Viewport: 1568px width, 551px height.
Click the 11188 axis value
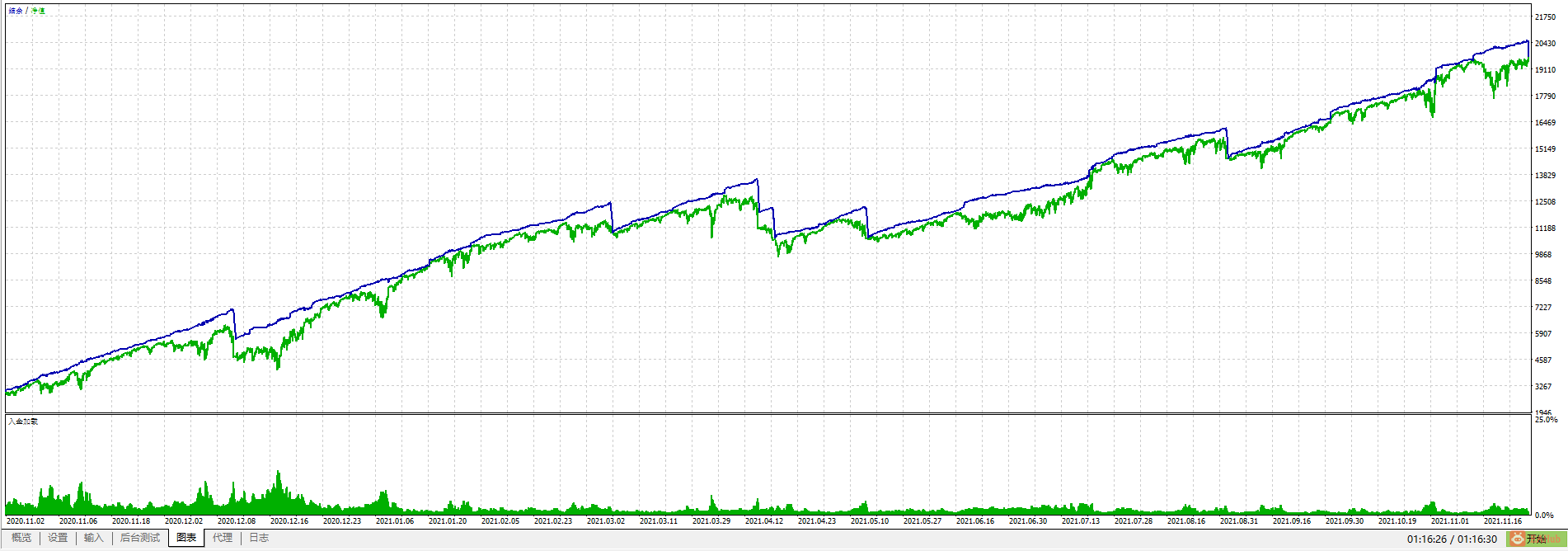coord(1545,228)
